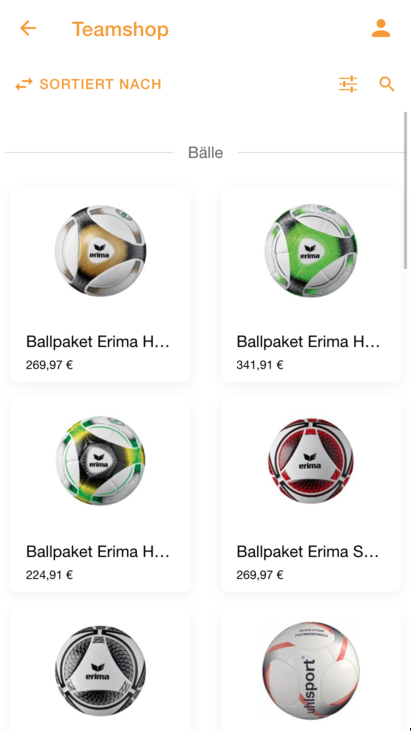
Task: Open Ballpaket Erima priced 341,91 €
Action: point(311,284)
